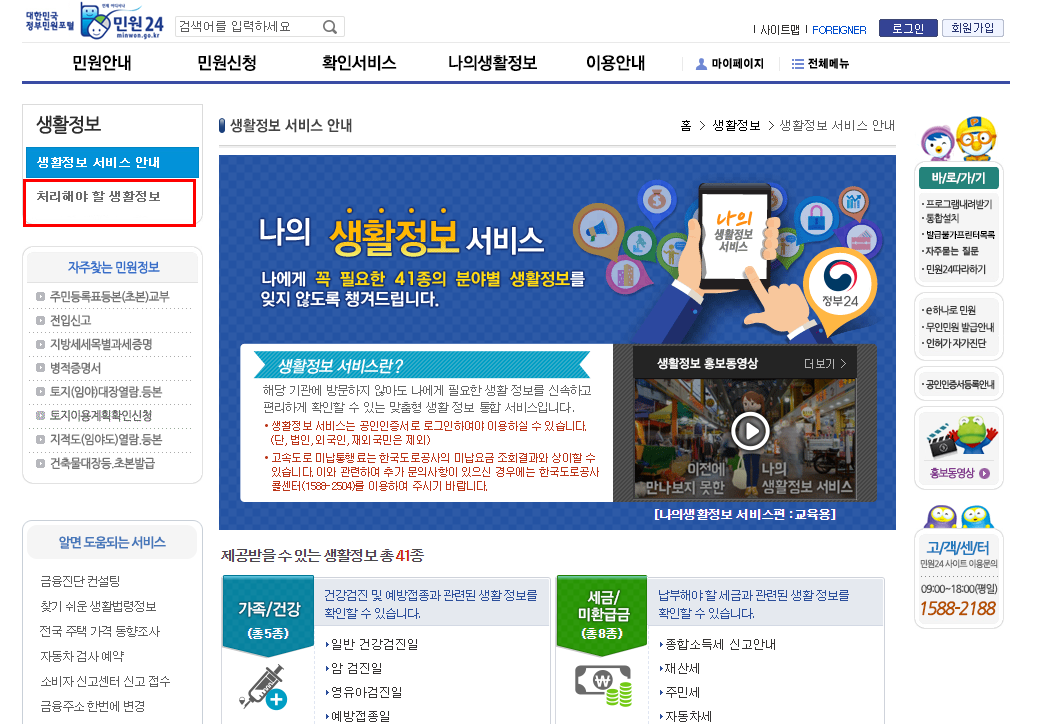Open 소비자 신고센터 신고 접수 link
This screenshot has width=1045, height=724.
[x=105, y=681]
